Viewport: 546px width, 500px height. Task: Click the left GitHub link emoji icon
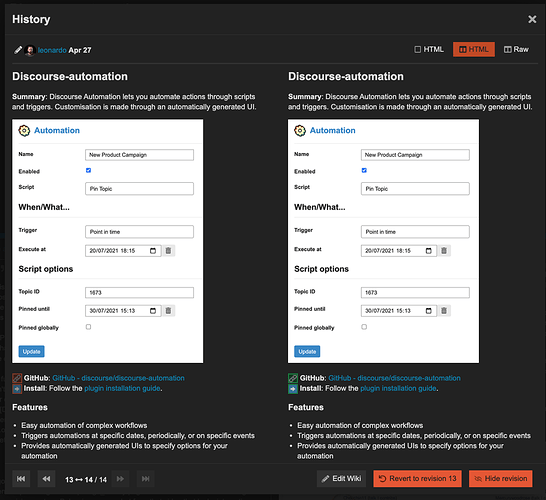click(17, 378)
